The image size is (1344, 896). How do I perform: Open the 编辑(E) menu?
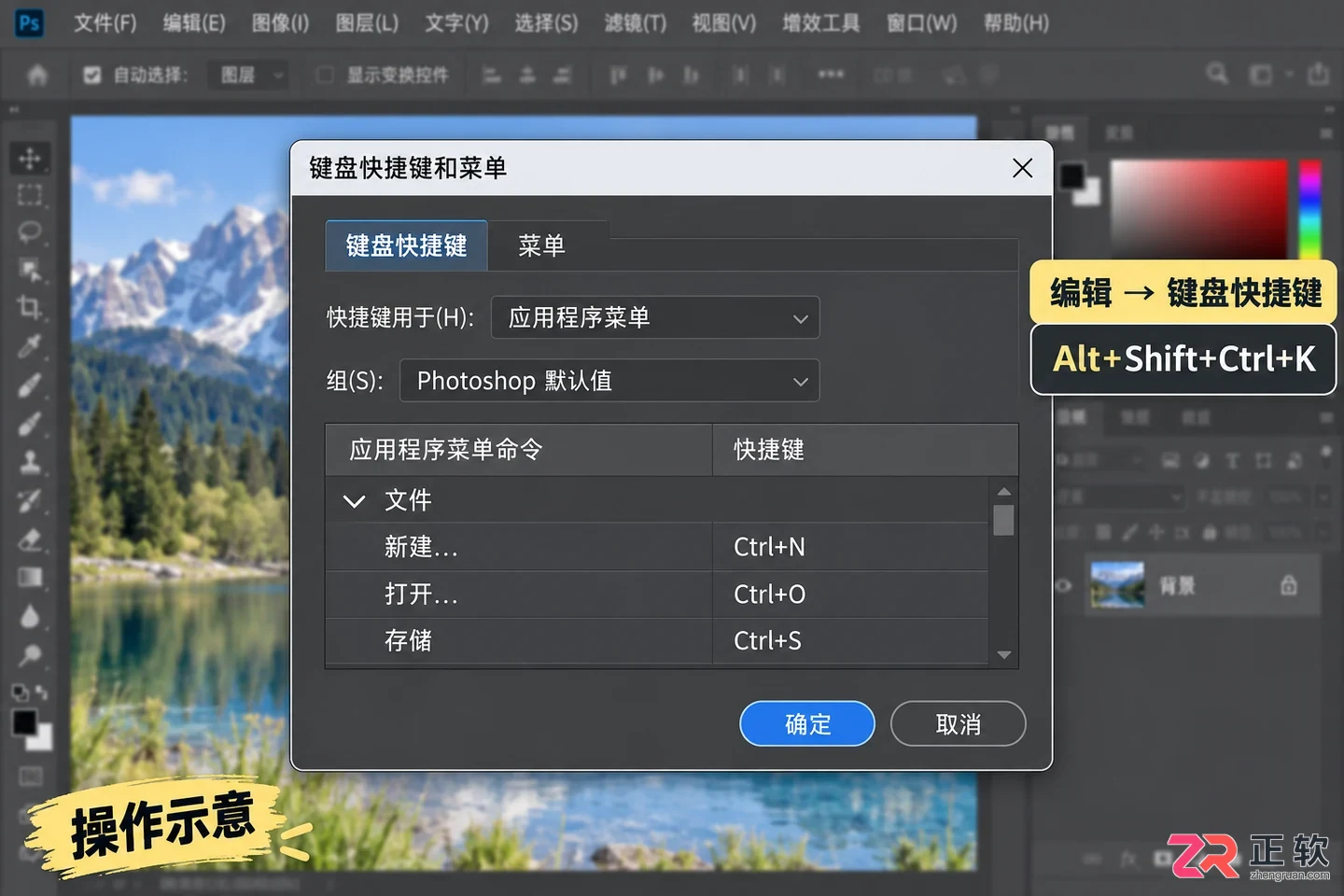194,22
